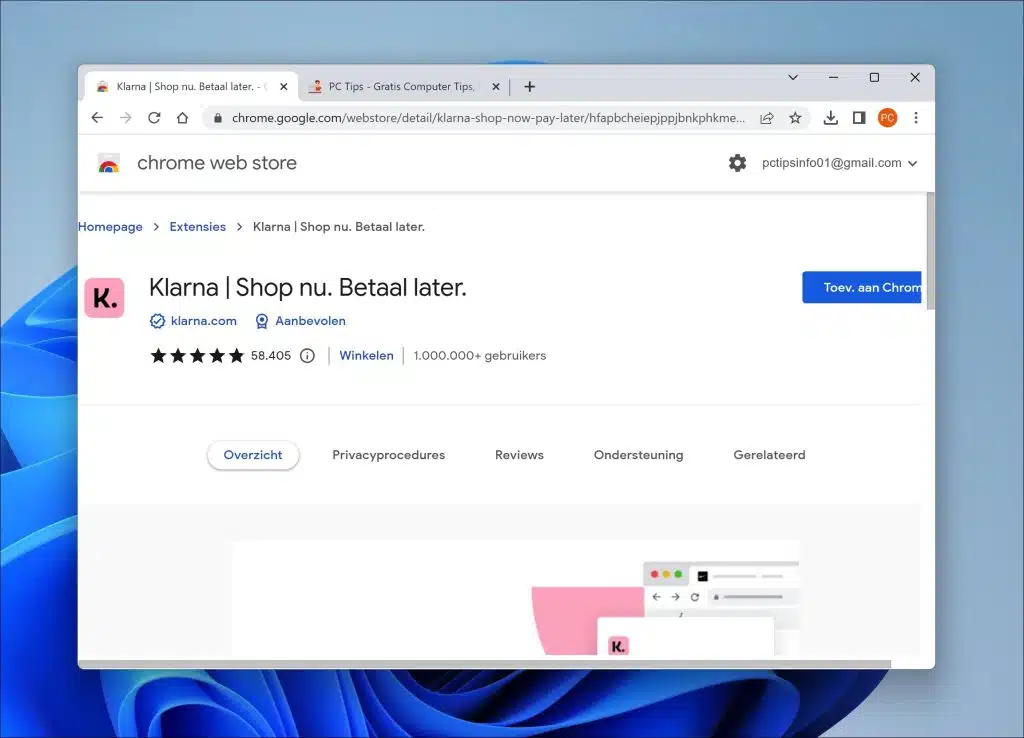Switch to the Klarna browser tab
Viewport: 1024px width, 738px height.
click(191, 86)
